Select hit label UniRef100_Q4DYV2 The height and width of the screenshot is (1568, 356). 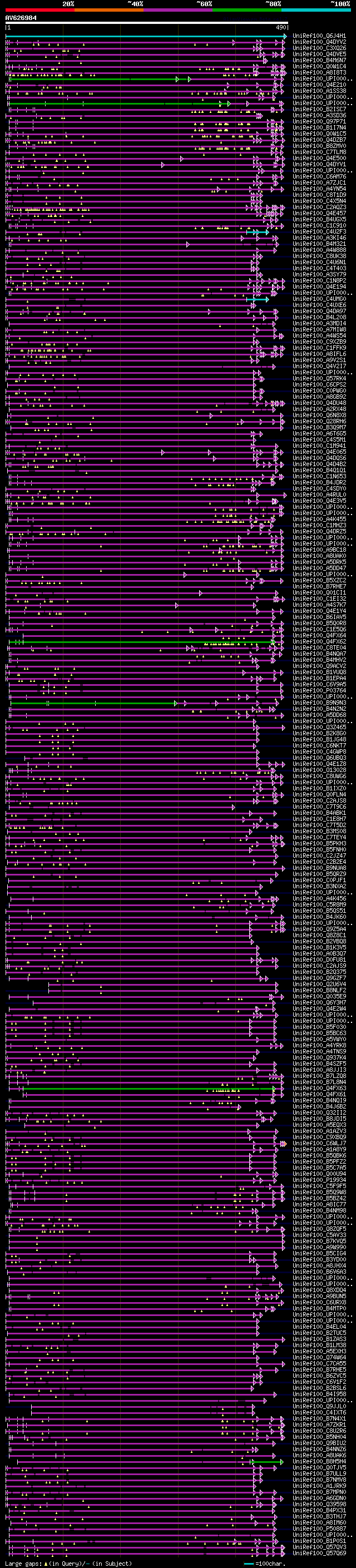click(319, 42)
